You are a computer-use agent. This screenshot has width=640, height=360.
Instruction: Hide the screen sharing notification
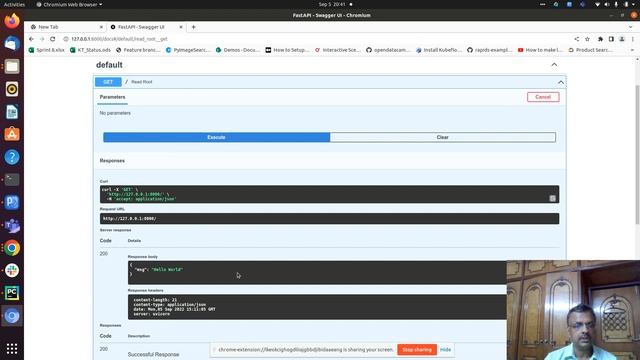[445, 350]
